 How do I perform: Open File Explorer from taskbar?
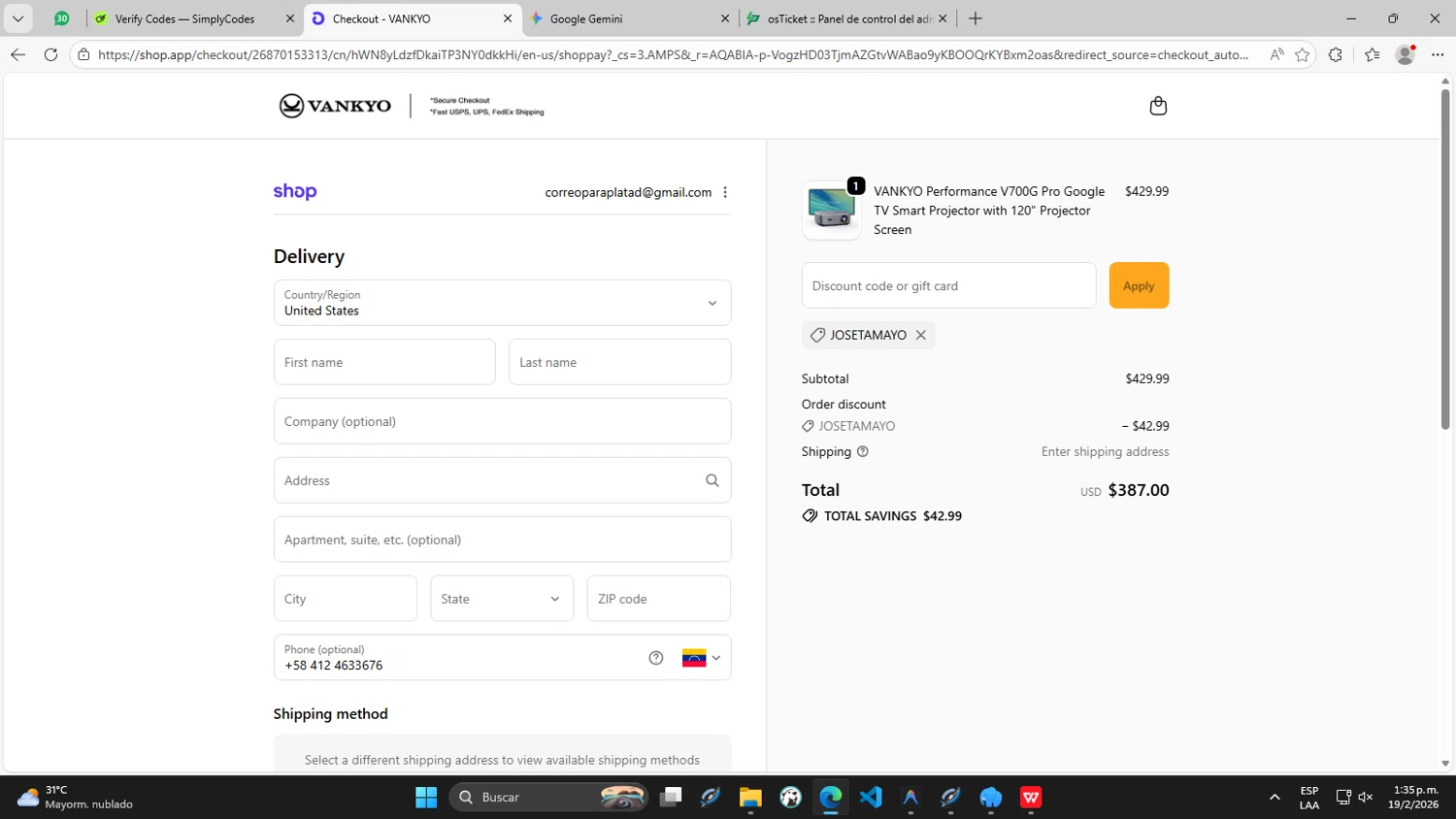coord(750,798)
